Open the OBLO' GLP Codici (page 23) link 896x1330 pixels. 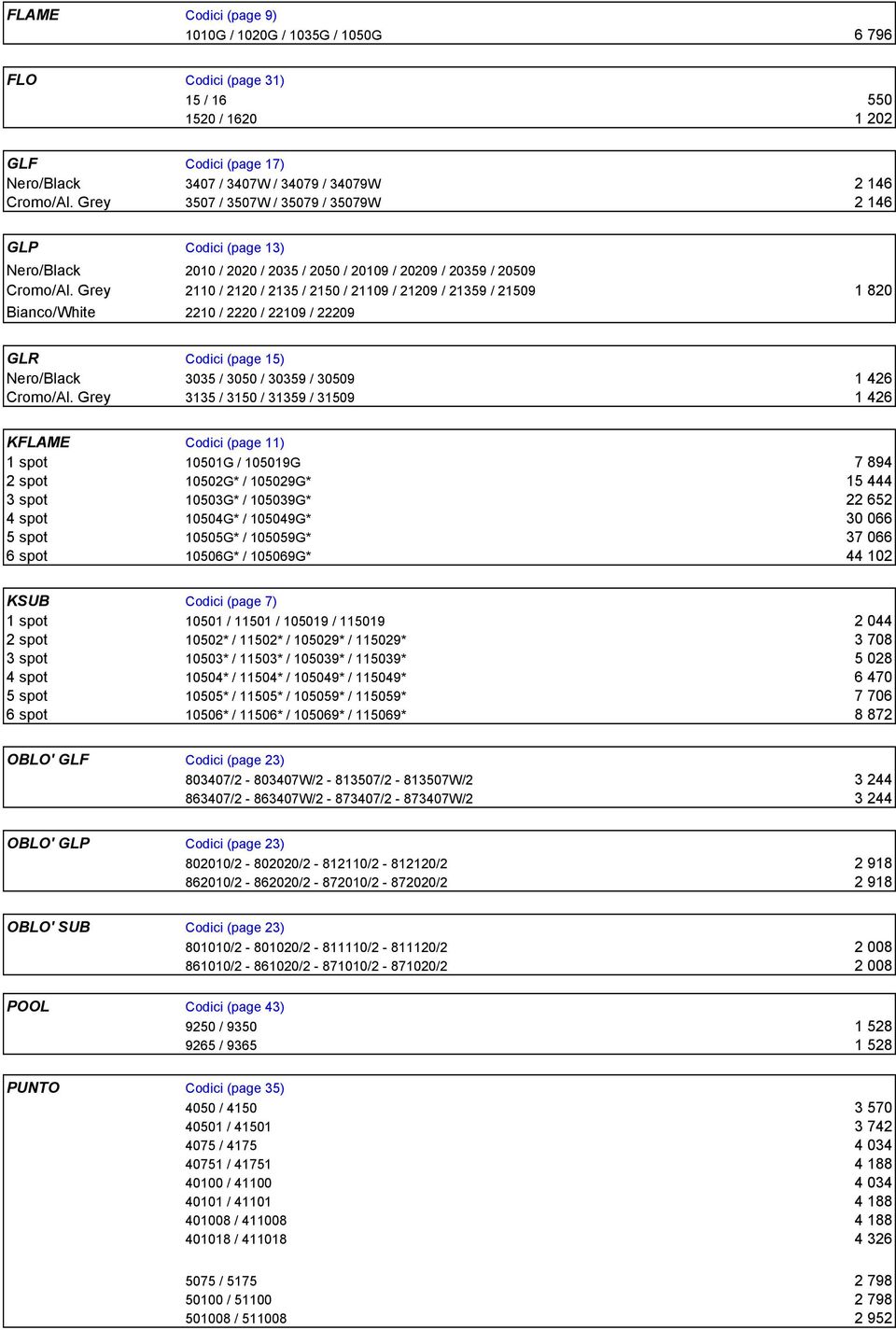(x=234, y=844)
